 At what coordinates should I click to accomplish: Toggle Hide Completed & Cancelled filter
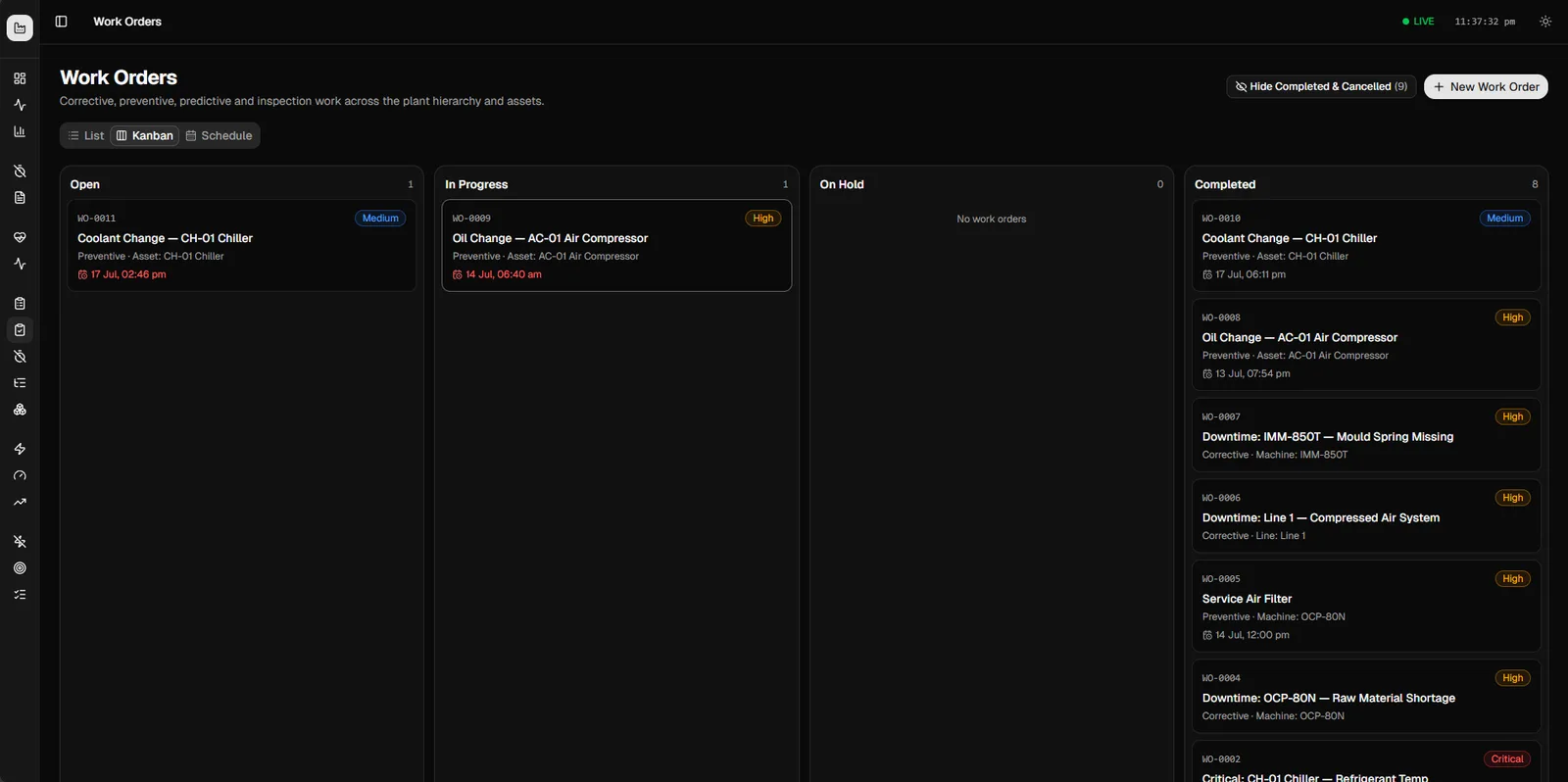click(1321, 86)
